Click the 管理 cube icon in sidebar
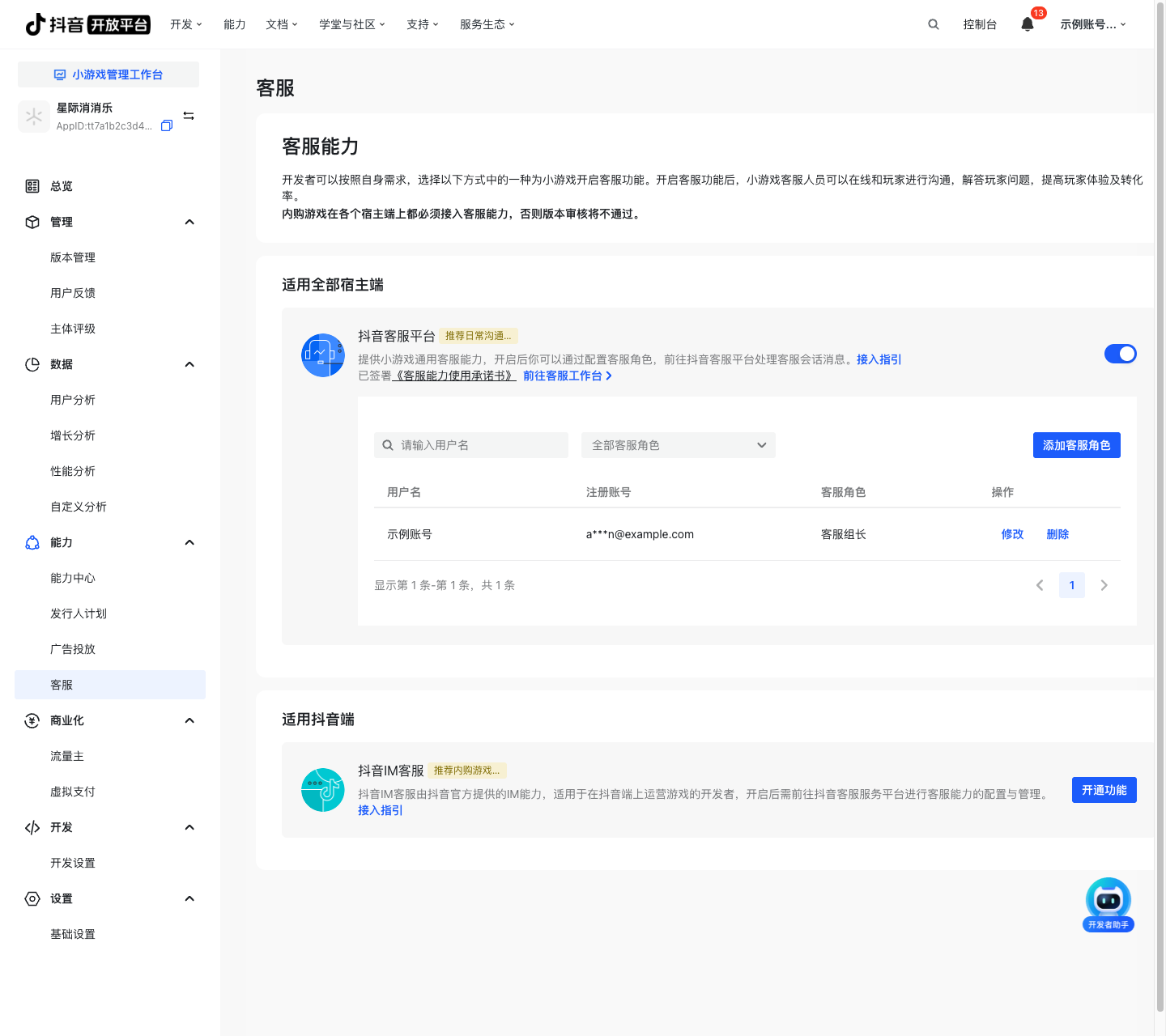Viewport: 1166px width, 1036px height. click(x=32, y=222)
